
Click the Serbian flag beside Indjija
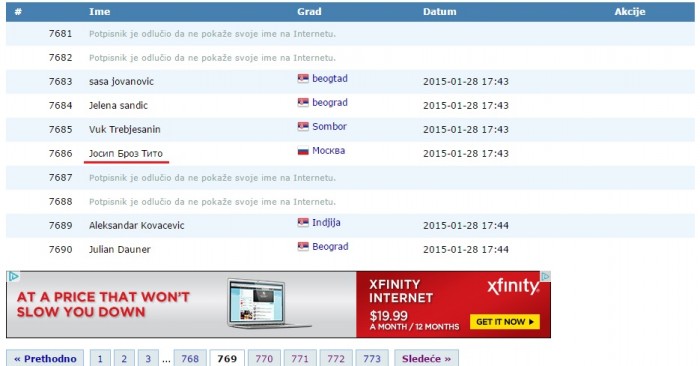coord(303,223)
